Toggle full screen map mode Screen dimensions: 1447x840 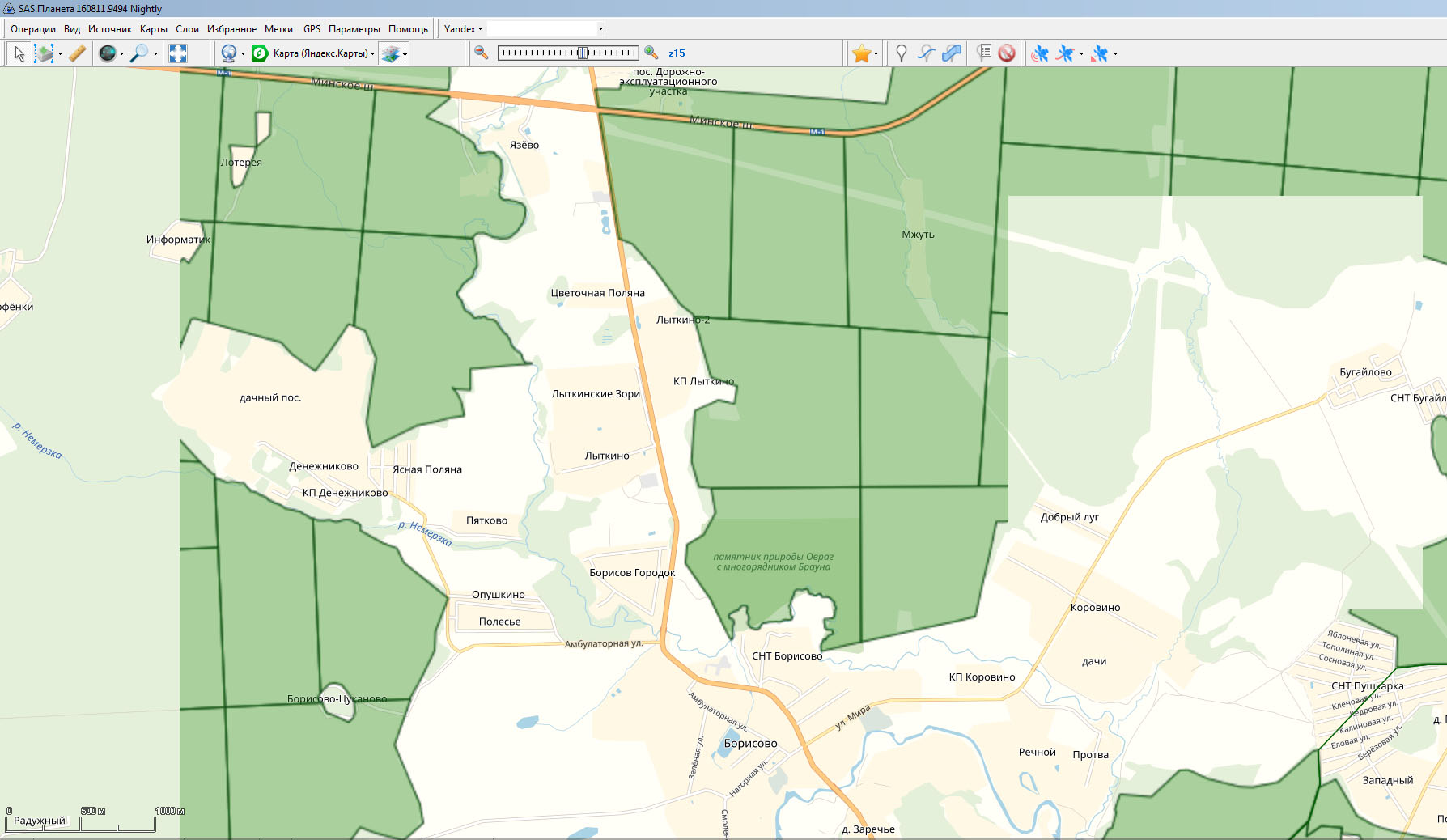pos(178,53)
